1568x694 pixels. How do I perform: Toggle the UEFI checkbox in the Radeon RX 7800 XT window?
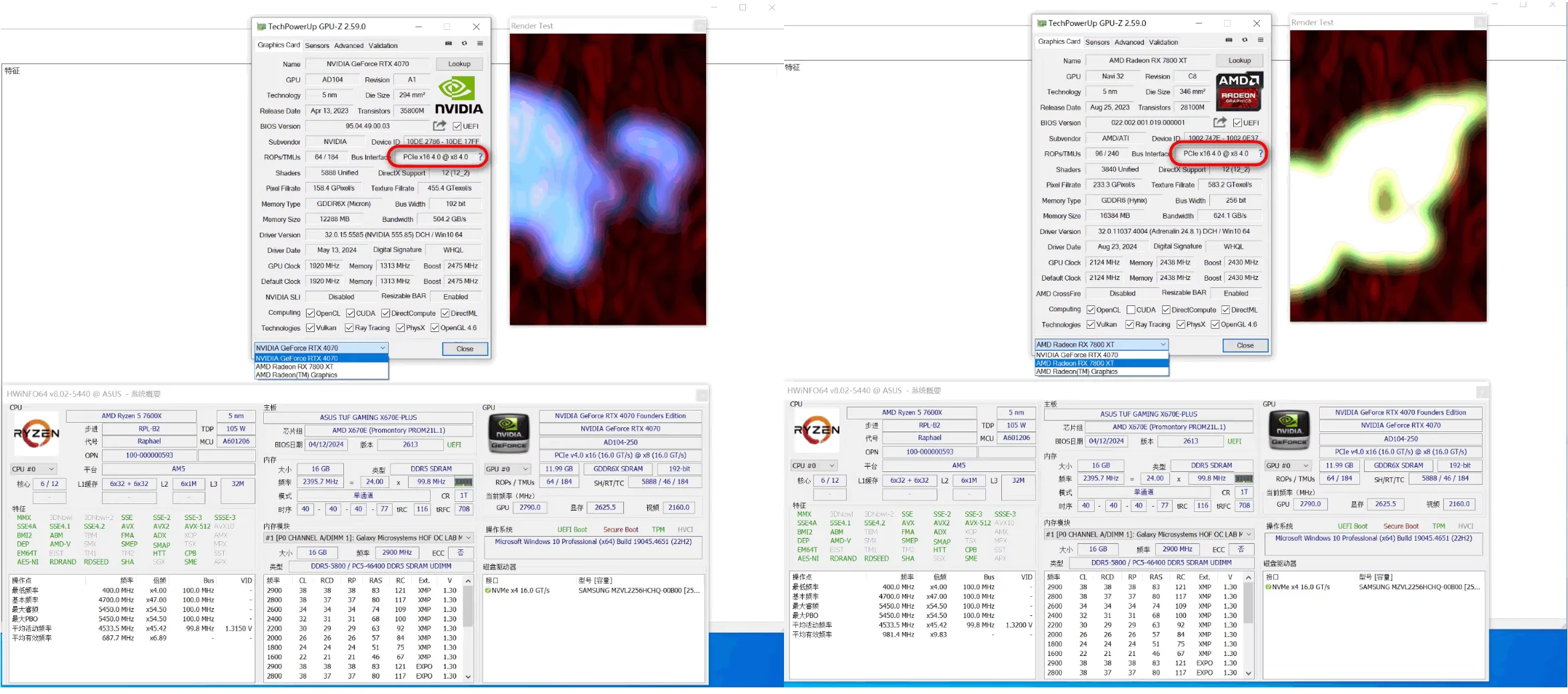coord(1237,123)
